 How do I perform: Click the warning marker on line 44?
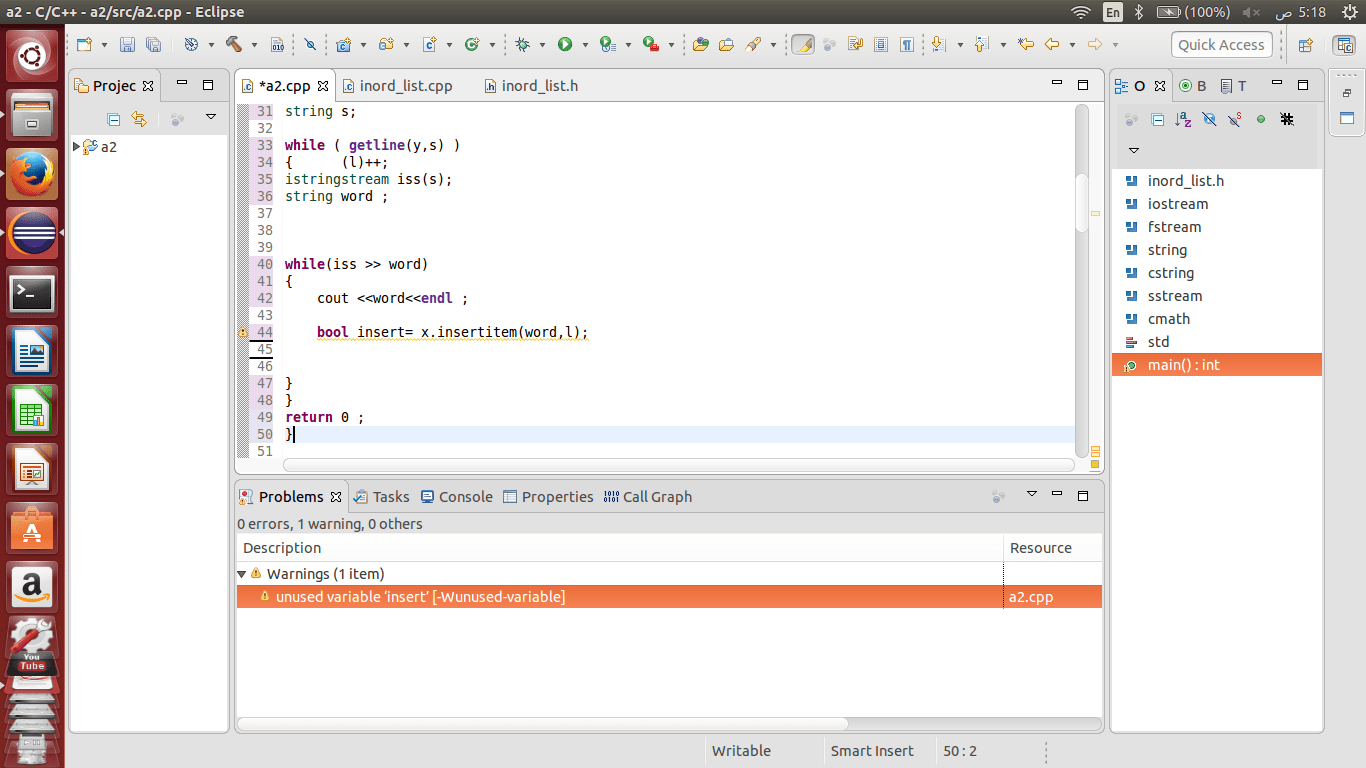(x=242, y=332)
